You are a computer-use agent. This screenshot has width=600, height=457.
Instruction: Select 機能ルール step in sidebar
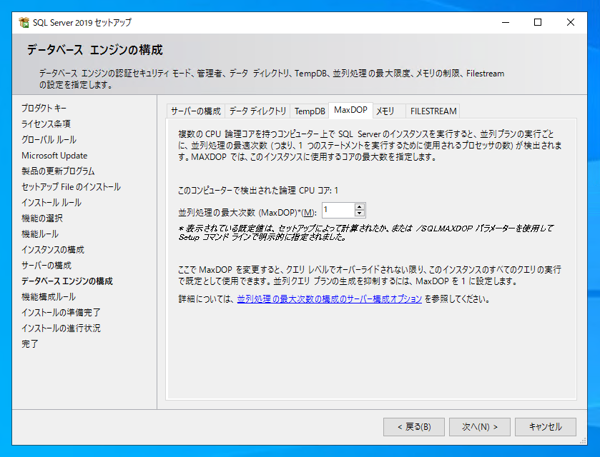[40, 234]
